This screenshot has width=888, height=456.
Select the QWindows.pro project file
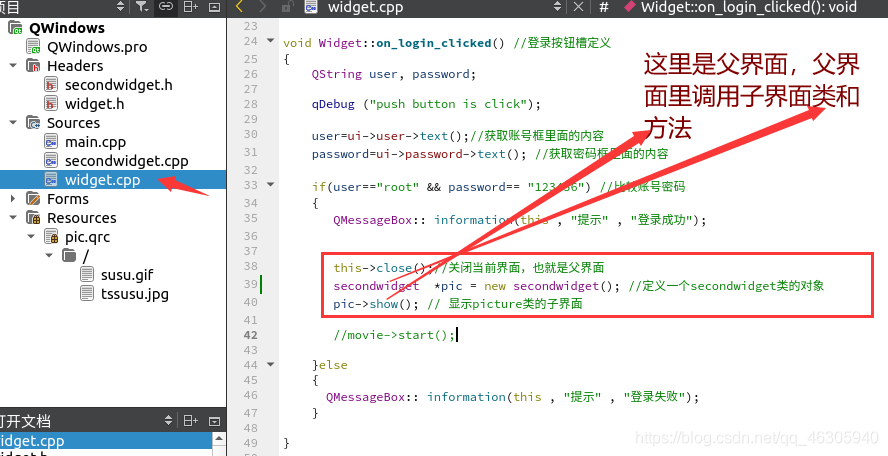(97, 47)
